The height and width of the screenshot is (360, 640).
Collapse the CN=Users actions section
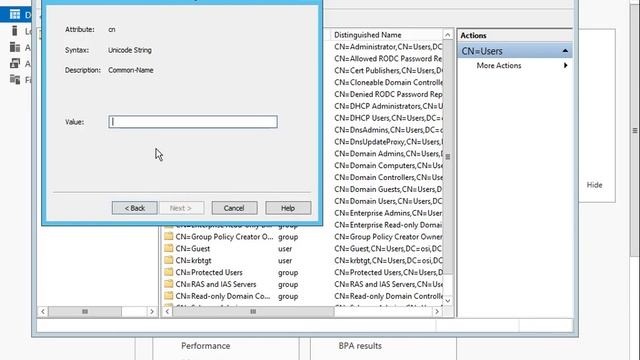[565, 51]
